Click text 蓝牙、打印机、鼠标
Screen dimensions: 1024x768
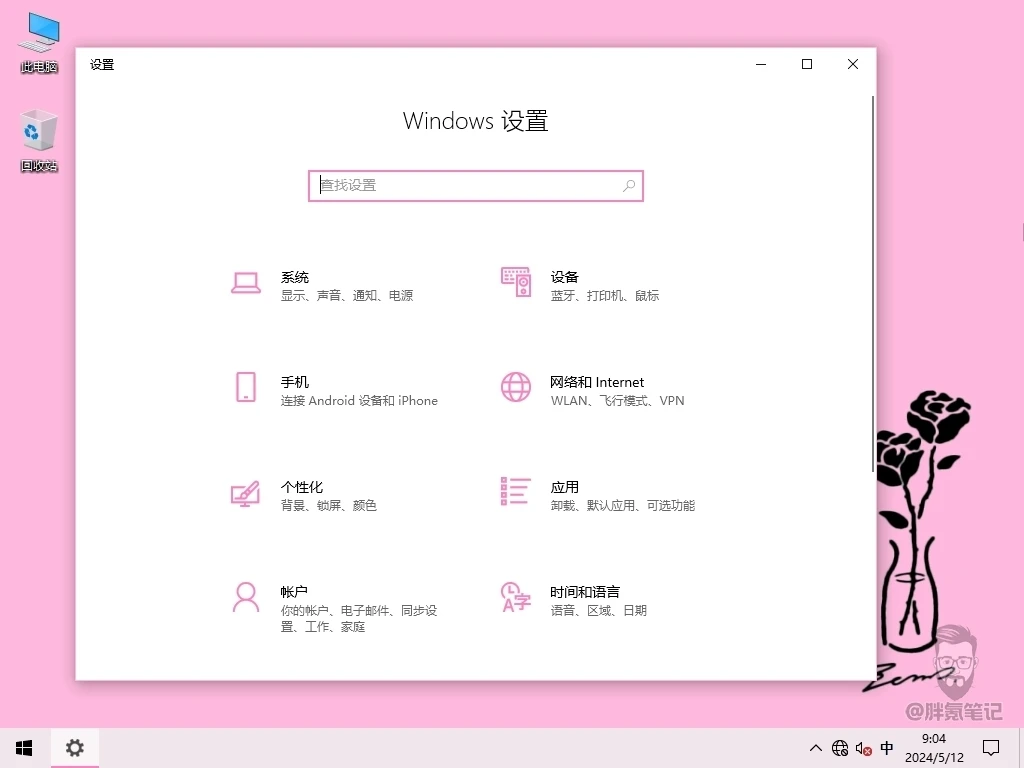coord(605,296)
